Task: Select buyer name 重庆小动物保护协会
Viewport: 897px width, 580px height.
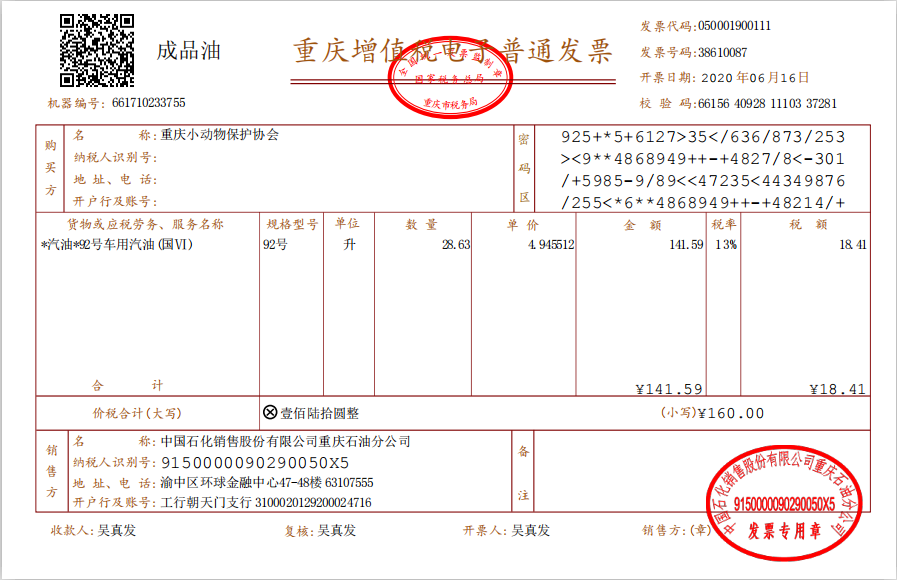Action: coord(220,135)
